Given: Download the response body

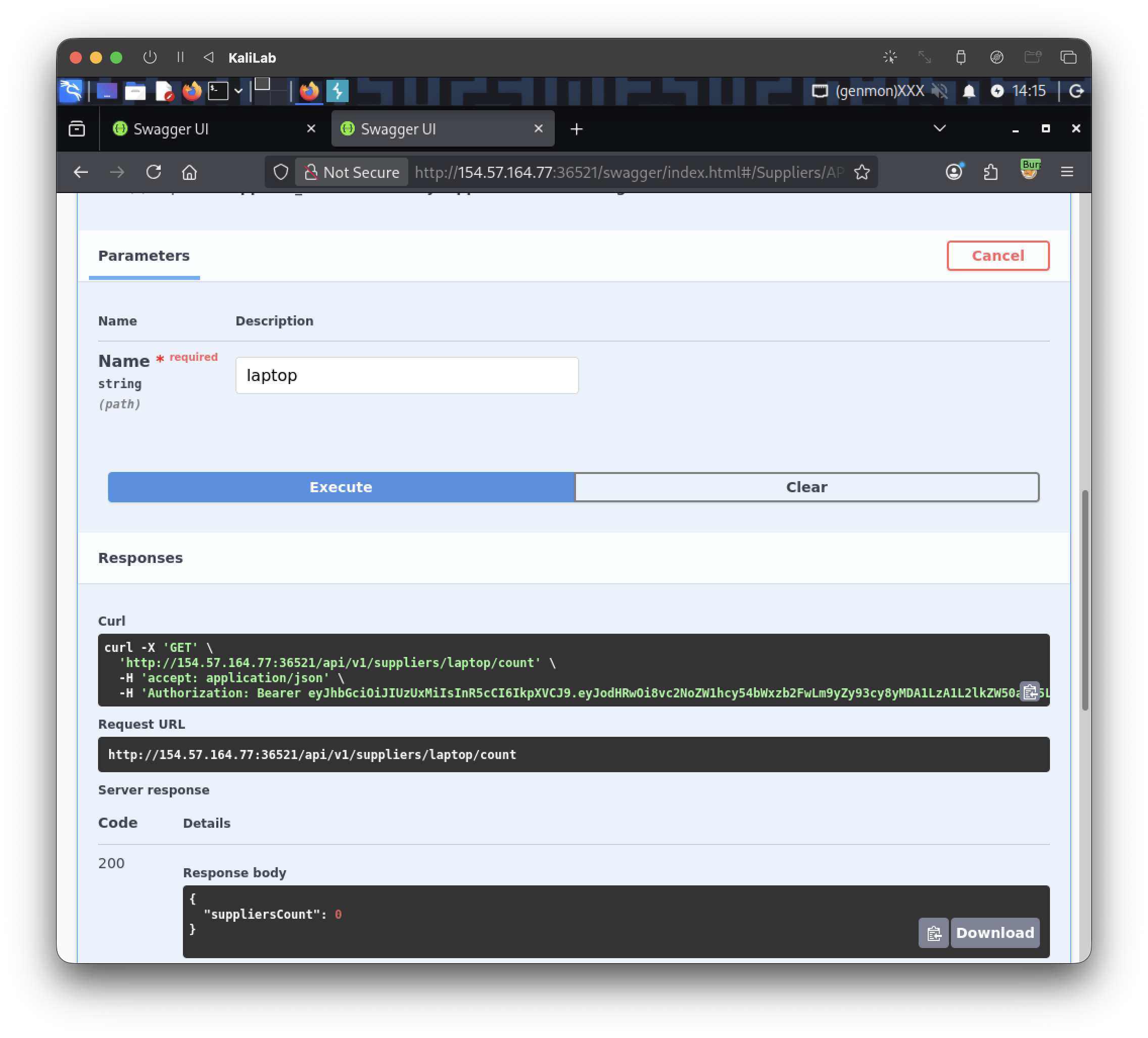Looking at the screenshot, I should [995, 933].
